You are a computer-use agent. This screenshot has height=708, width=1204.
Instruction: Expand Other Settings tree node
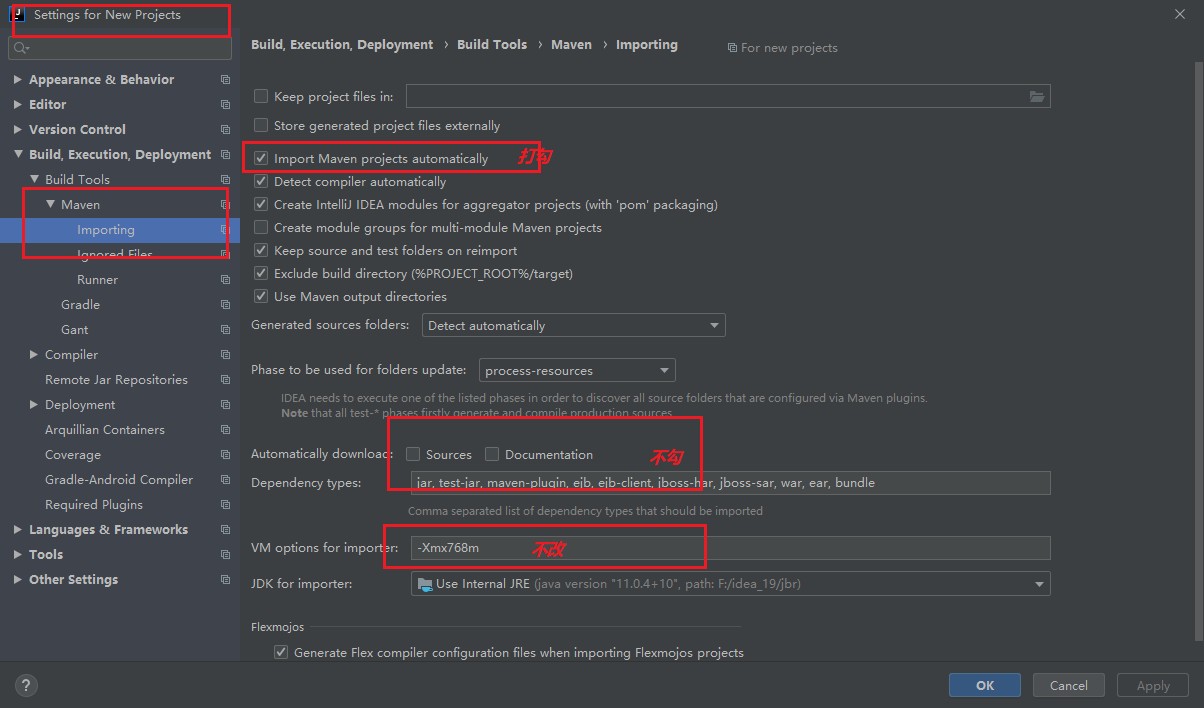point(18,580)
